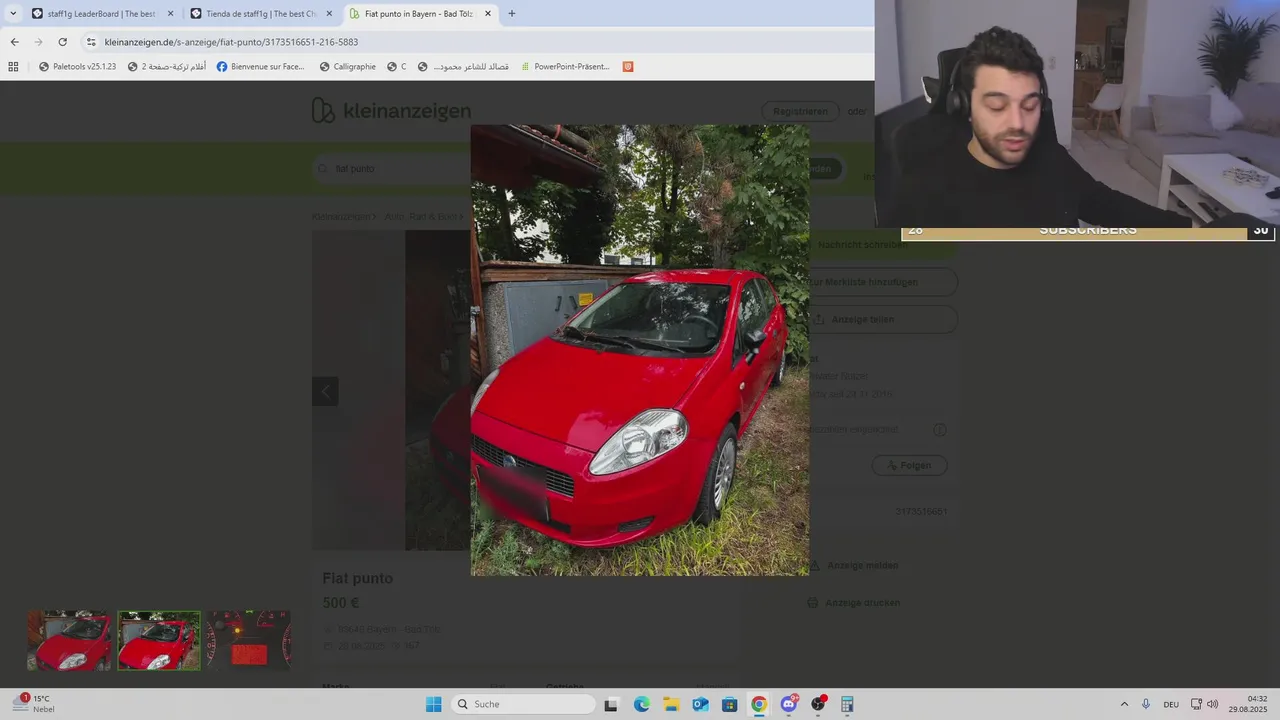Open the site information icon in address bar
Image resolution: width=1280 pixels, height=720 pixels.
pyautogui.click(x=91, y=42)
